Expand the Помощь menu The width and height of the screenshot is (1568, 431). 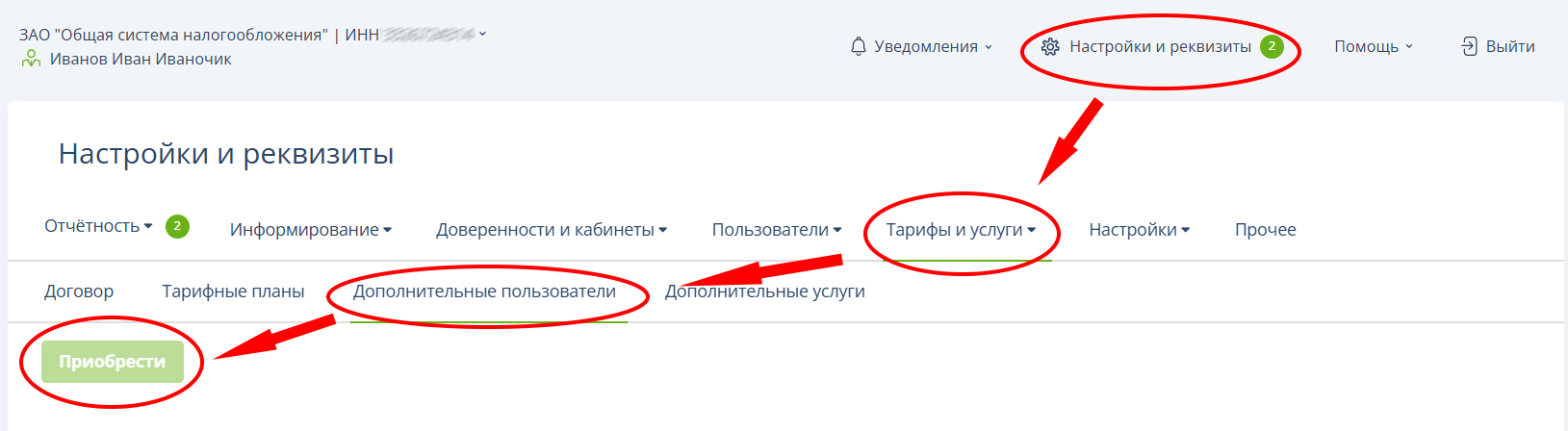[x=1373, y=46]
